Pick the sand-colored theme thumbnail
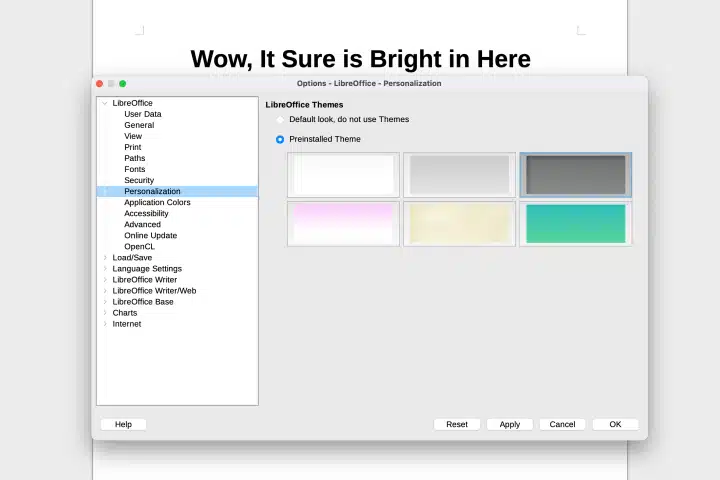Screen dimensions: 720x480 [x=459, y=223]
